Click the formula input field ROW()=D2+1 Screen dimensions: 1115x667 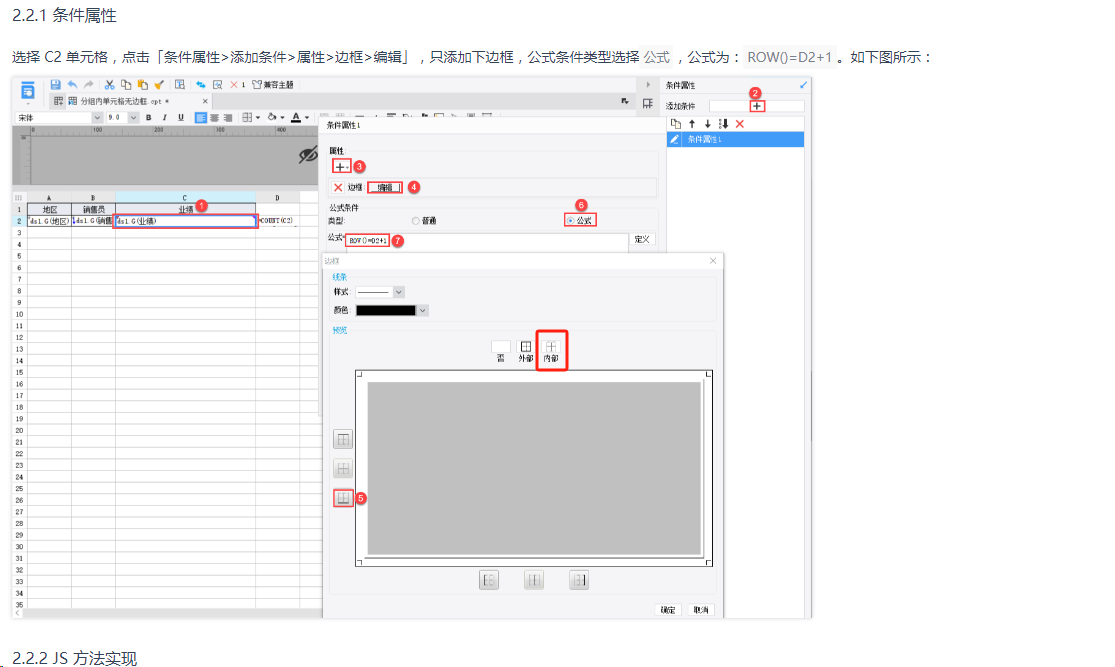(x=486, y=240)
